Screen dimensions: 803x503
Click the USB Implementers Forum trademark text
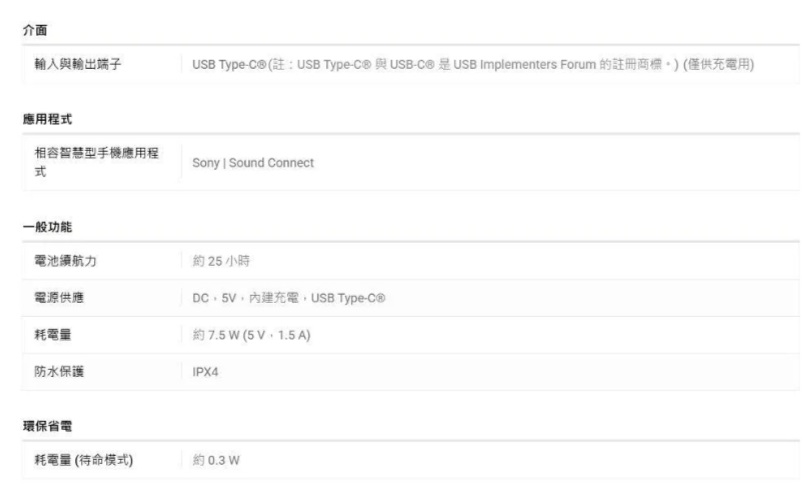click(x=520, y=65)
